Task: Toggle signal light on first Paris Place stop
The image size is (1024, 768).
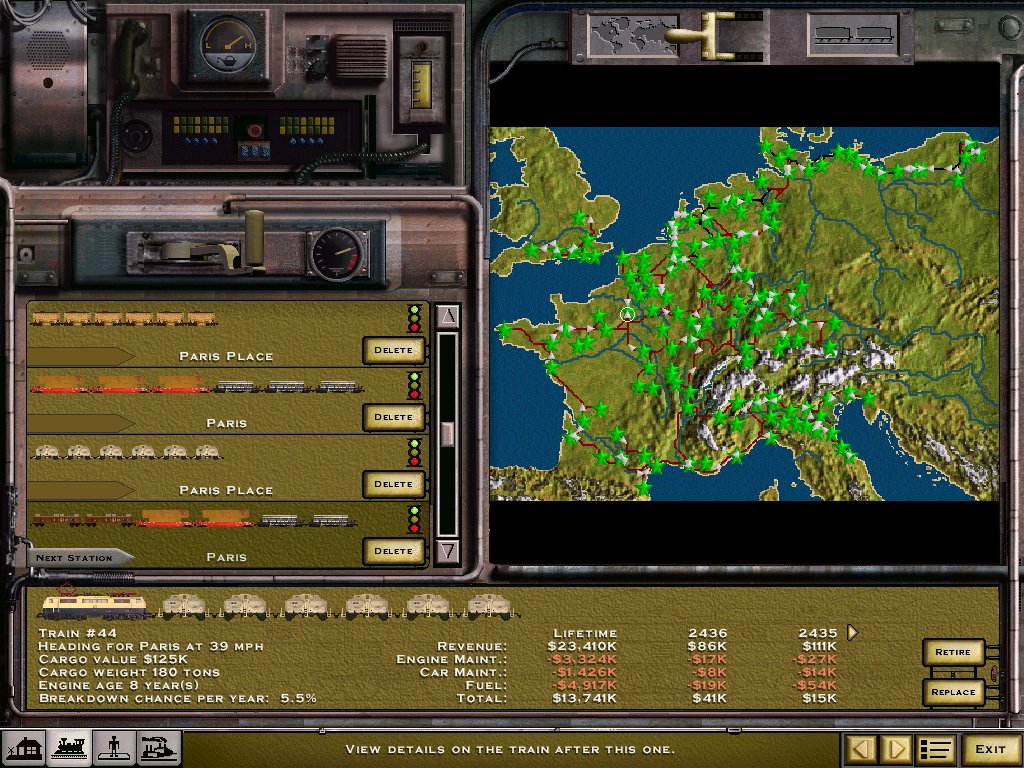Action: click(x=414, y=319)
